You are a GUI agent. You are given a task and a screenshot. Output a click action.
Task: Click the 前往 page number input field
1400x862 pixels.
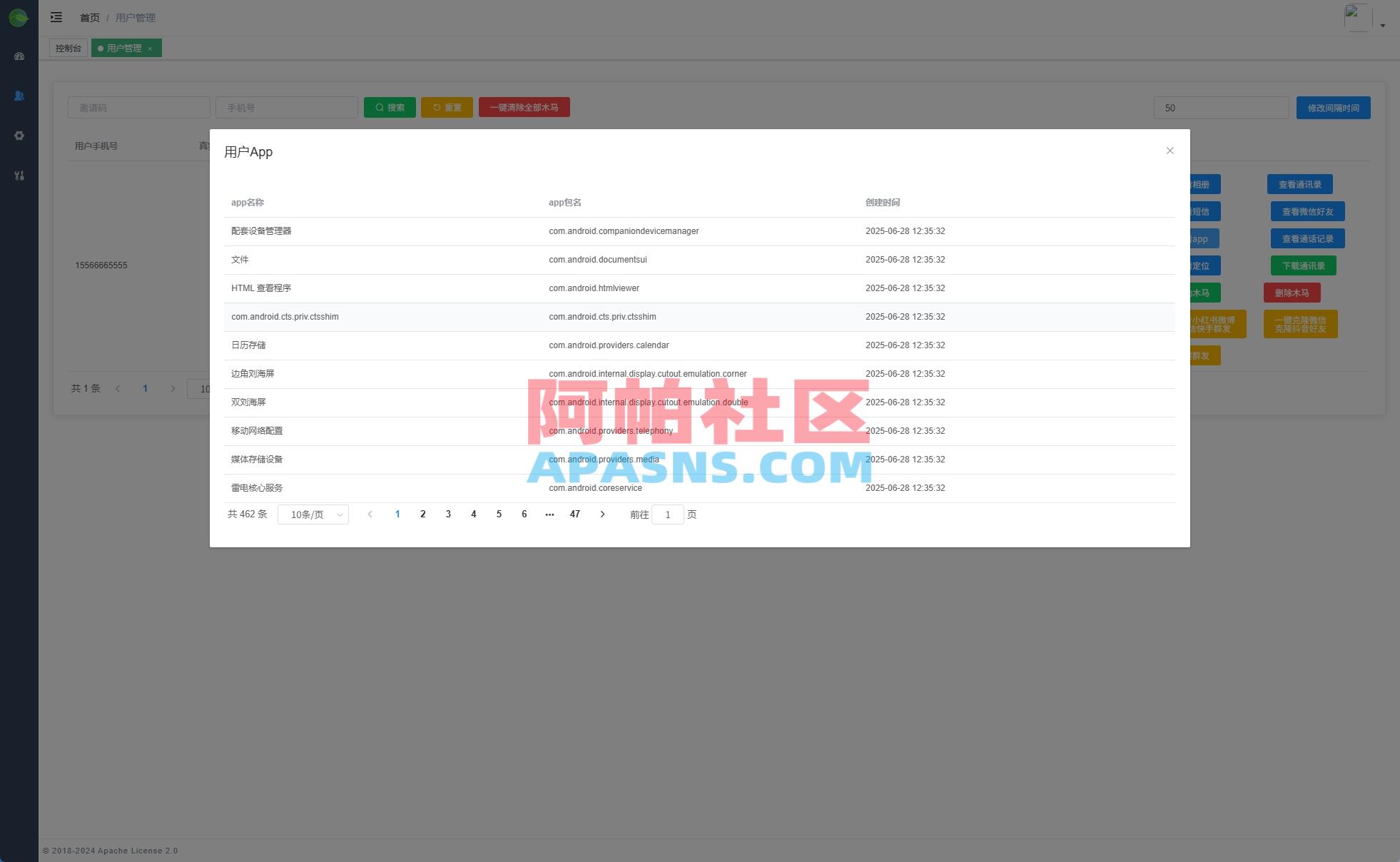tap(667, 514)
